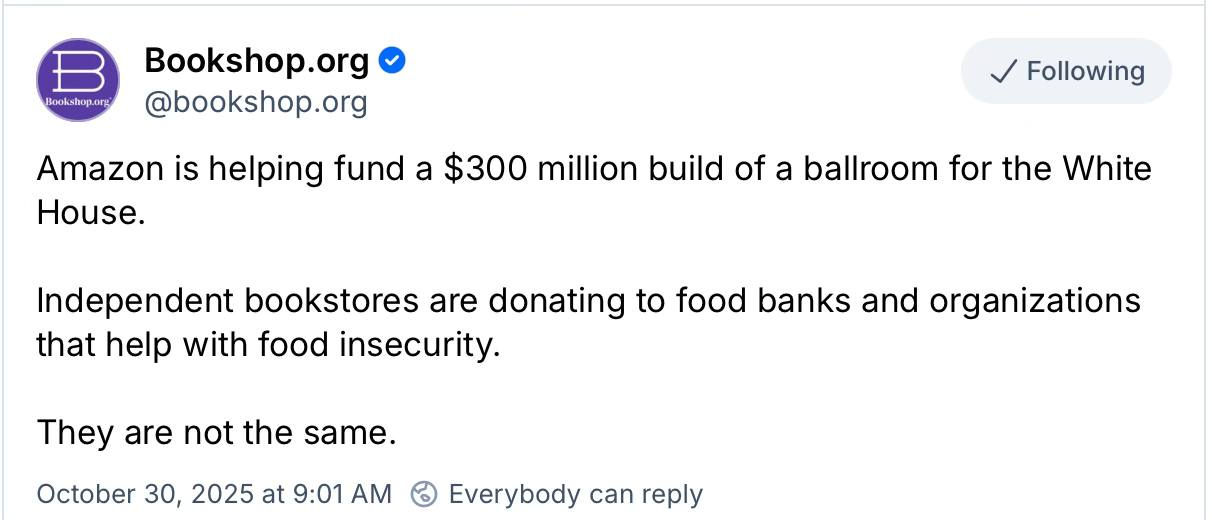The width and height of the screenshot is (1212, 520).
Task: Click the globe icon beside reply settings
Action: click(x=425, y=494)
